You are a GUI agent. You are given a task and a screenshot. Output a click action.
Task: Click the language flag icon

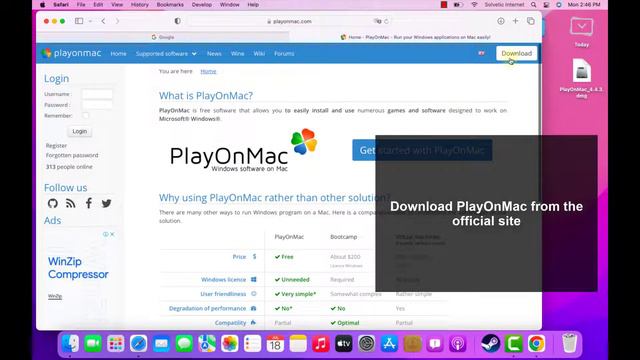[x=482, y=53]
